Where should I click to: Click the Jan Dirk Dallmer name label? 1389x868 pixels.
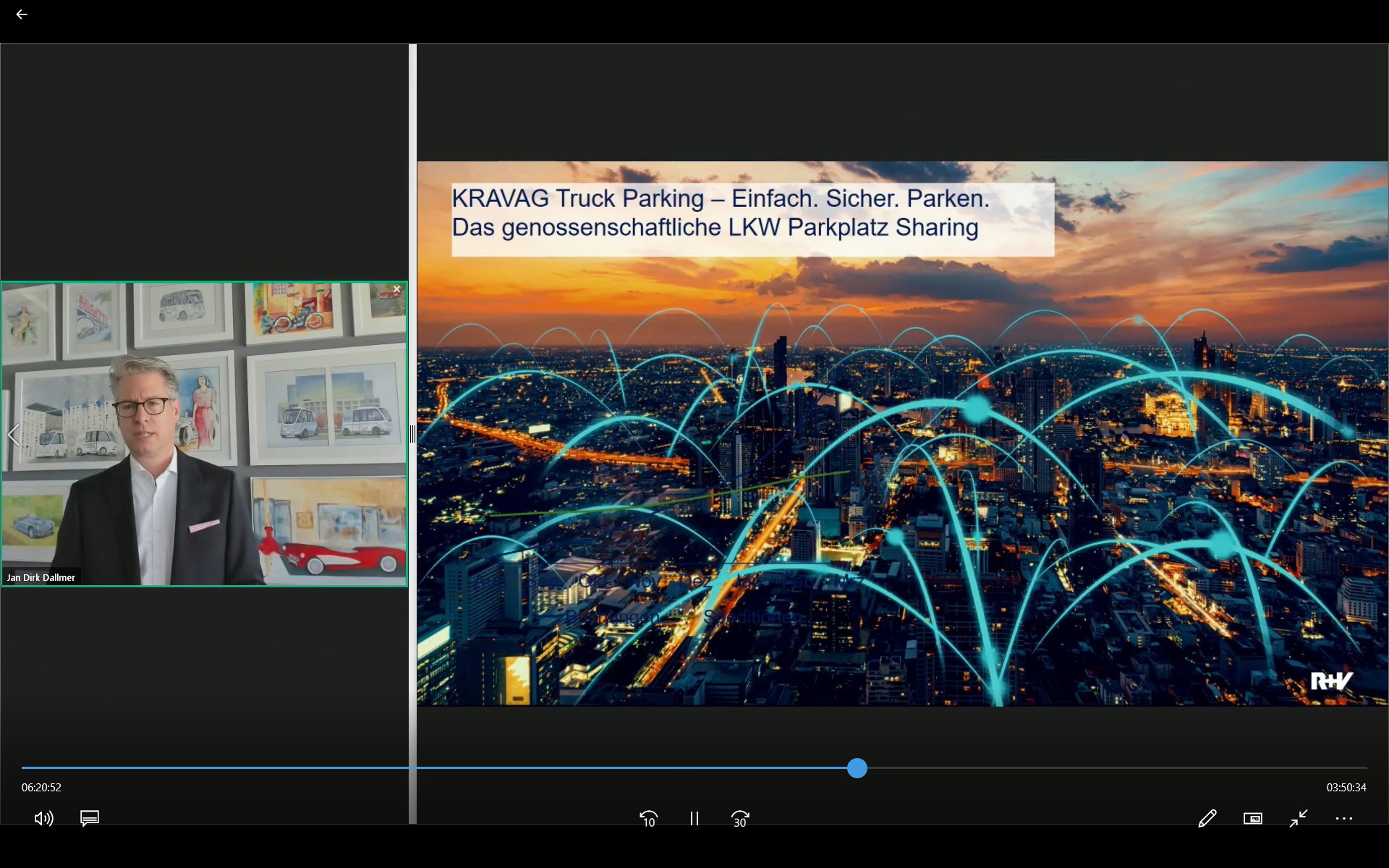click(x=41, y=577)
